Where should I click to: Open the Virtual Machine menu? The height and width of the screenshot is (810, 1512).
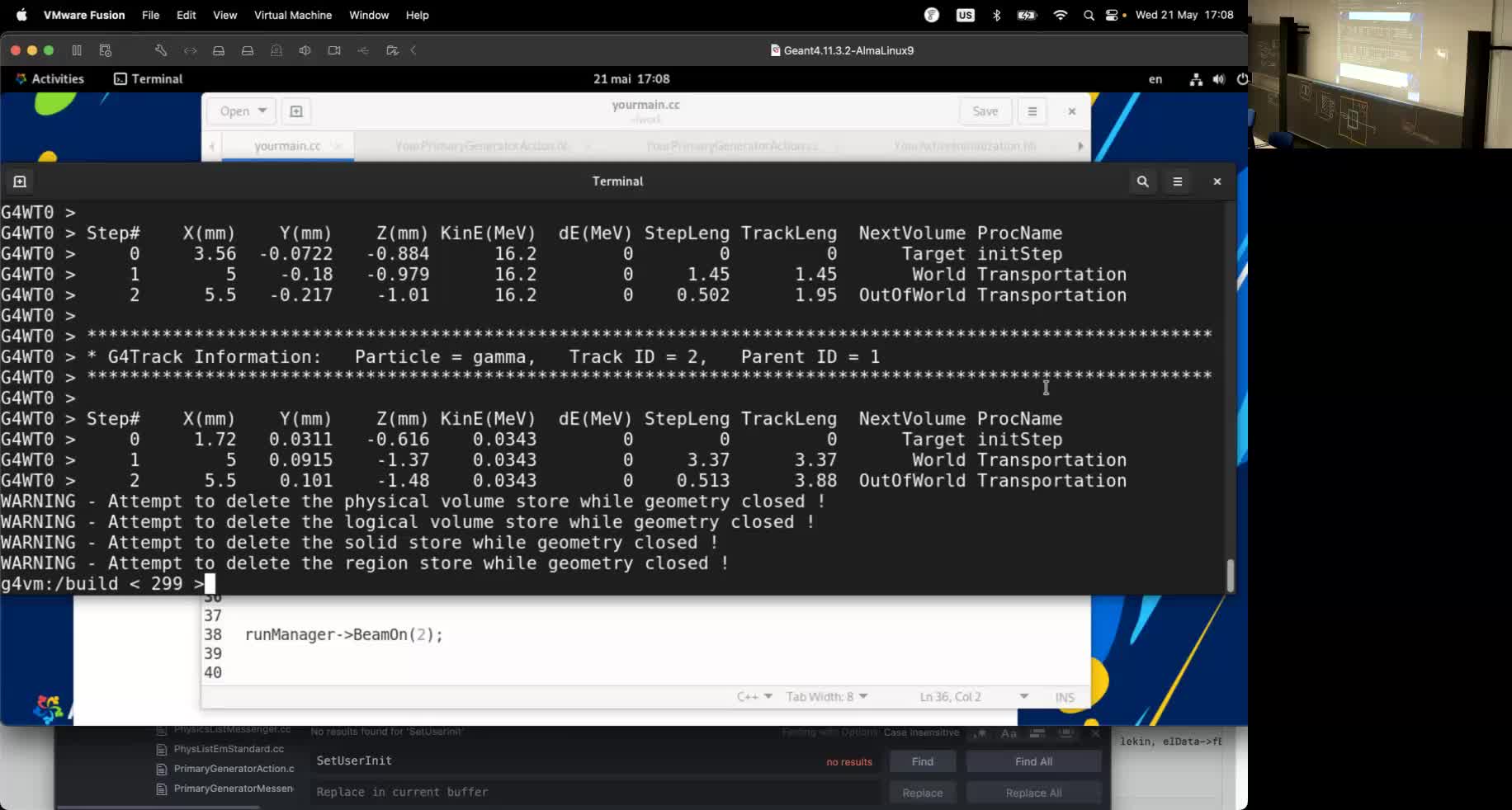coord(292,15)
